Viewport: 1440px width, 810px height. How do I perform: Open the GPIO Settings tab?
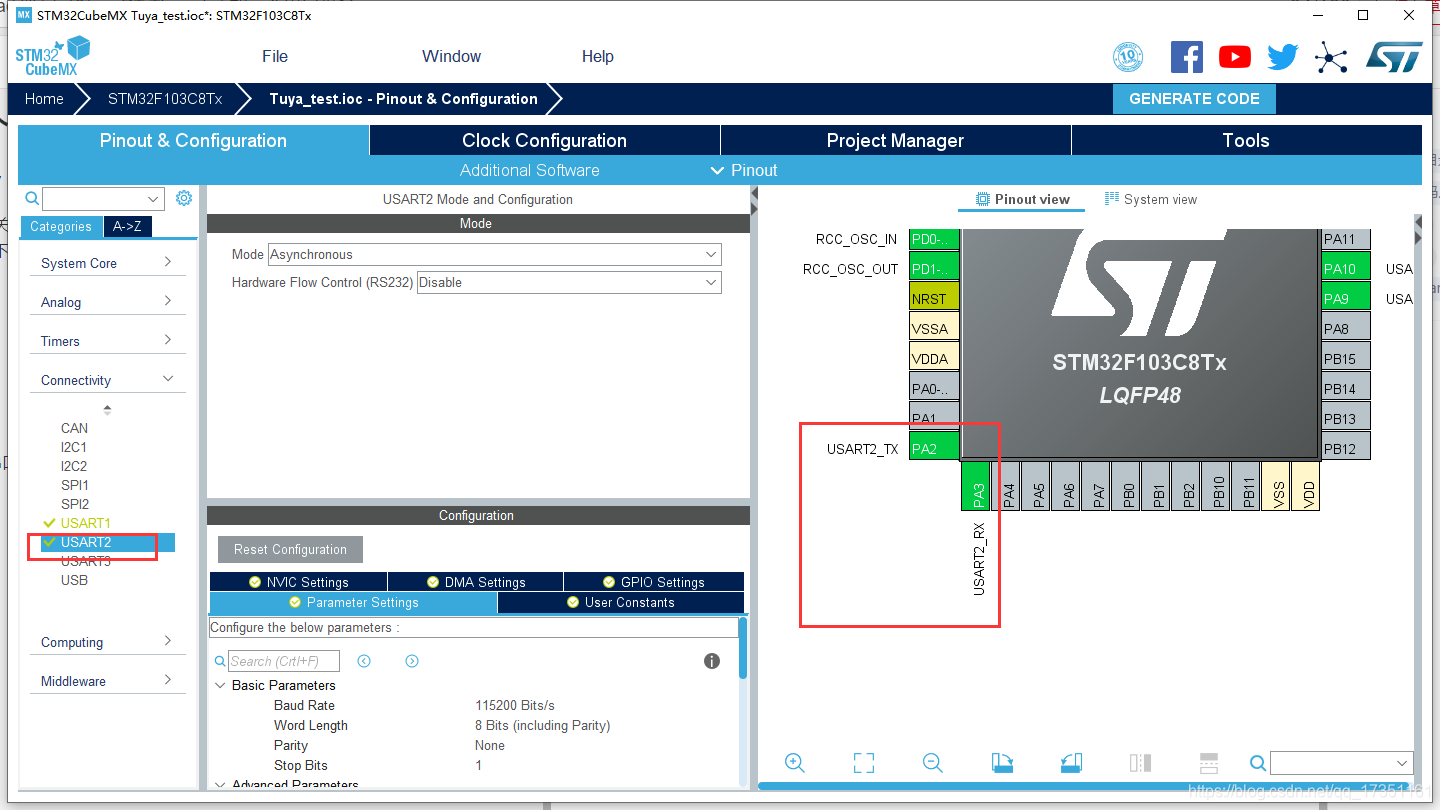point(654,582)
